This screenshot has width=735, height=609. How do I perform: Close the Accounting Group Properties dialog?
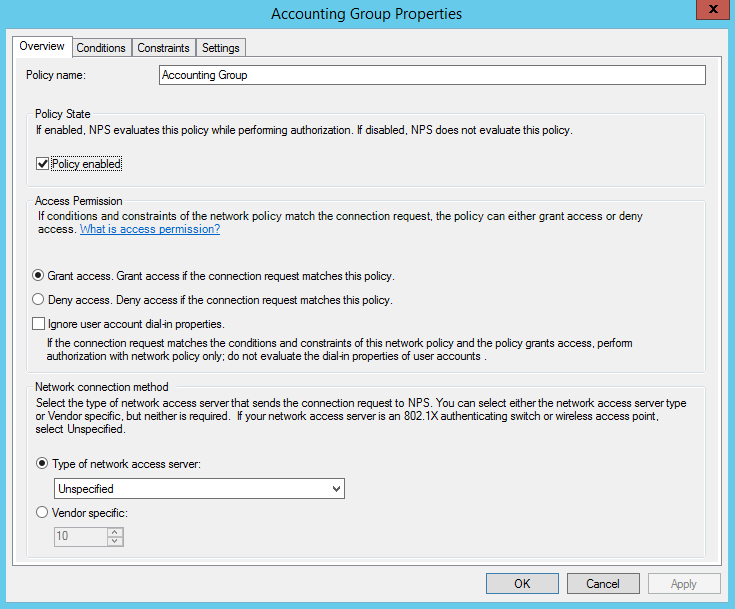click(713, 9)
